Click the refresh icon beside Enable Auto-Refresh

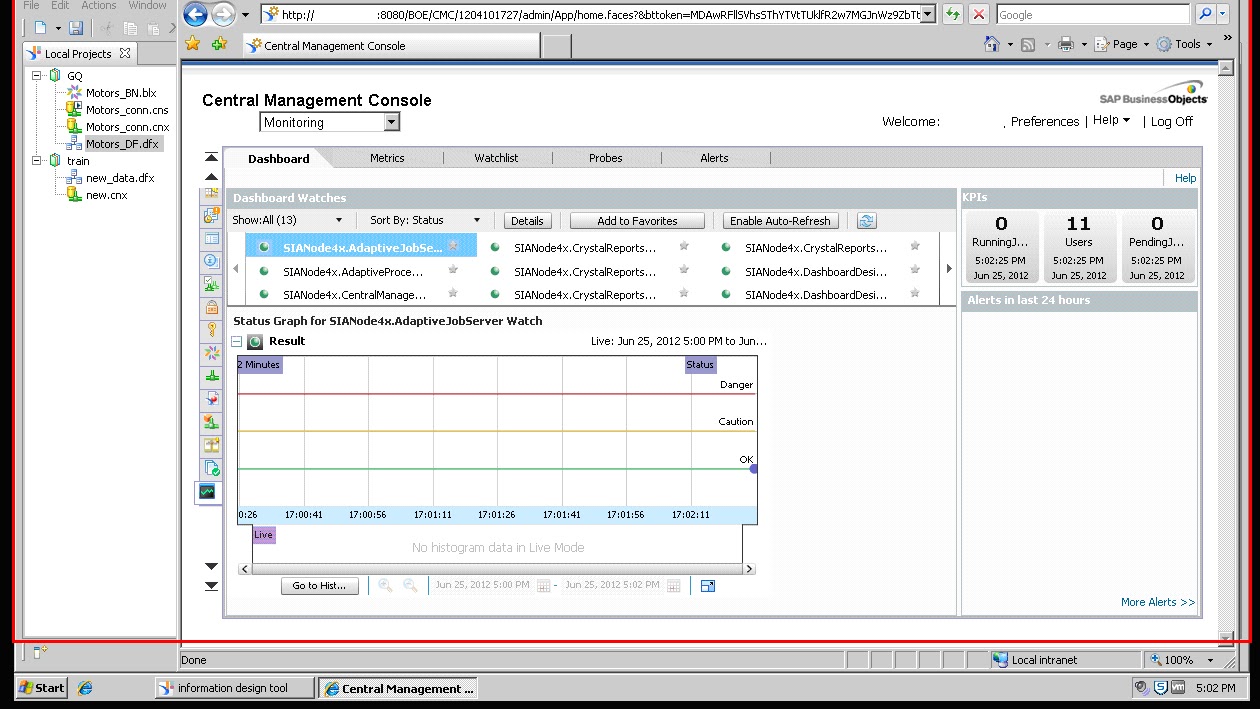(866, 220)
